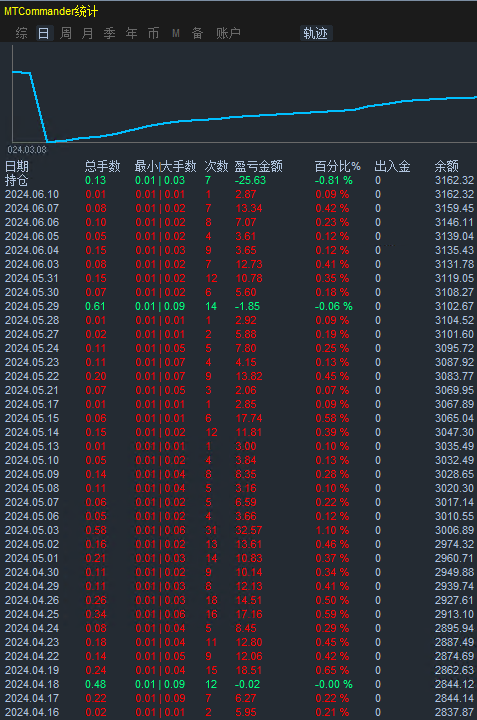Image resolution: width=477 pixels, height=720 pixels.
Task: Click the 出入金 column header
Action: (x=392, y=166)
